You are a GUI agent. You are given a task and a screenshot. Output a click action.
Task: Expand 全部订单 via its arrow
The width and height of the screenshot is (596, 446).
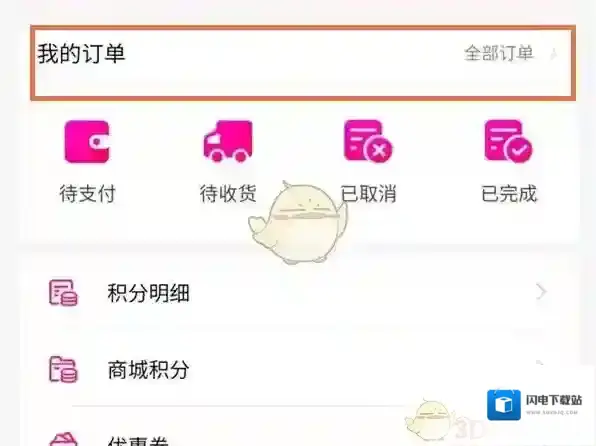coord(554,54)
